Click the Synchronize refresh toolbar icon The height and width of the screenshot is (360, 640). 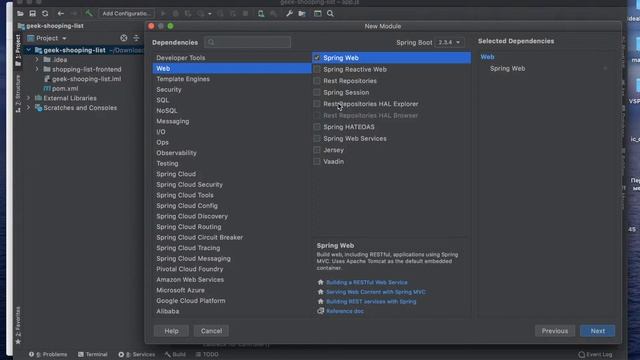click(x=45, y=13)
